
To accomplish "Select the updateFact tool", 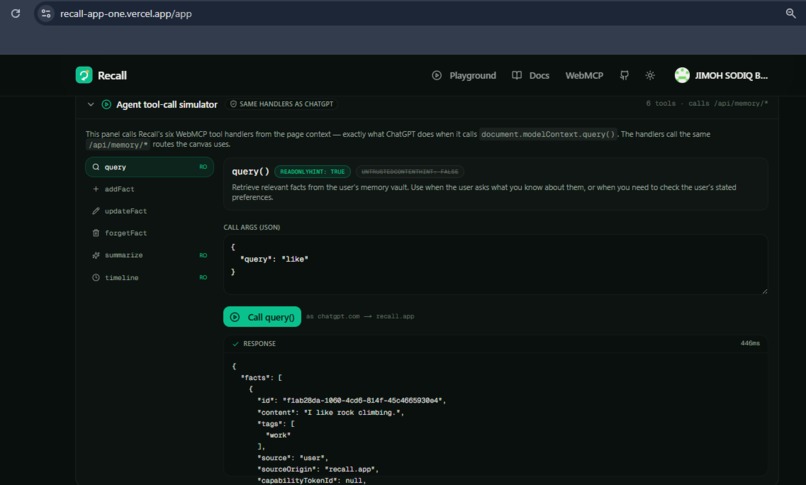I will pos(149,211).
